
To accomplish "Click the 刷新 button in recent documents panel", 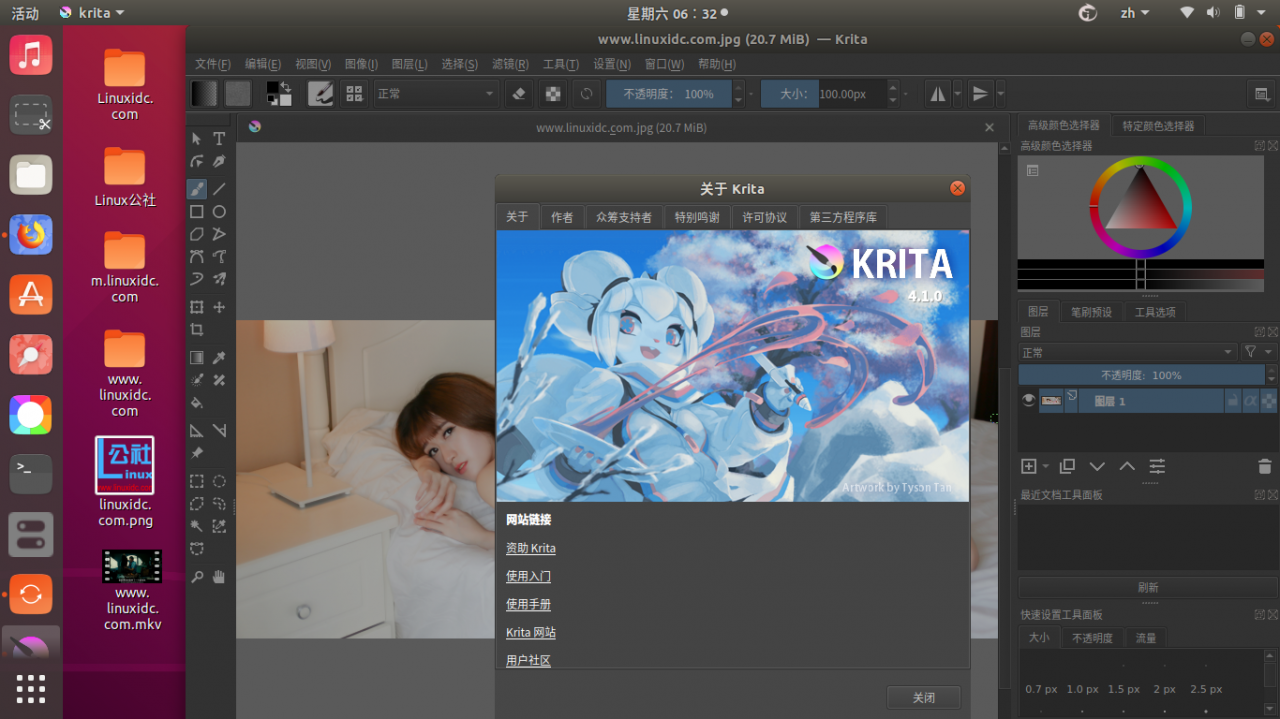I will pos(1148,587).
